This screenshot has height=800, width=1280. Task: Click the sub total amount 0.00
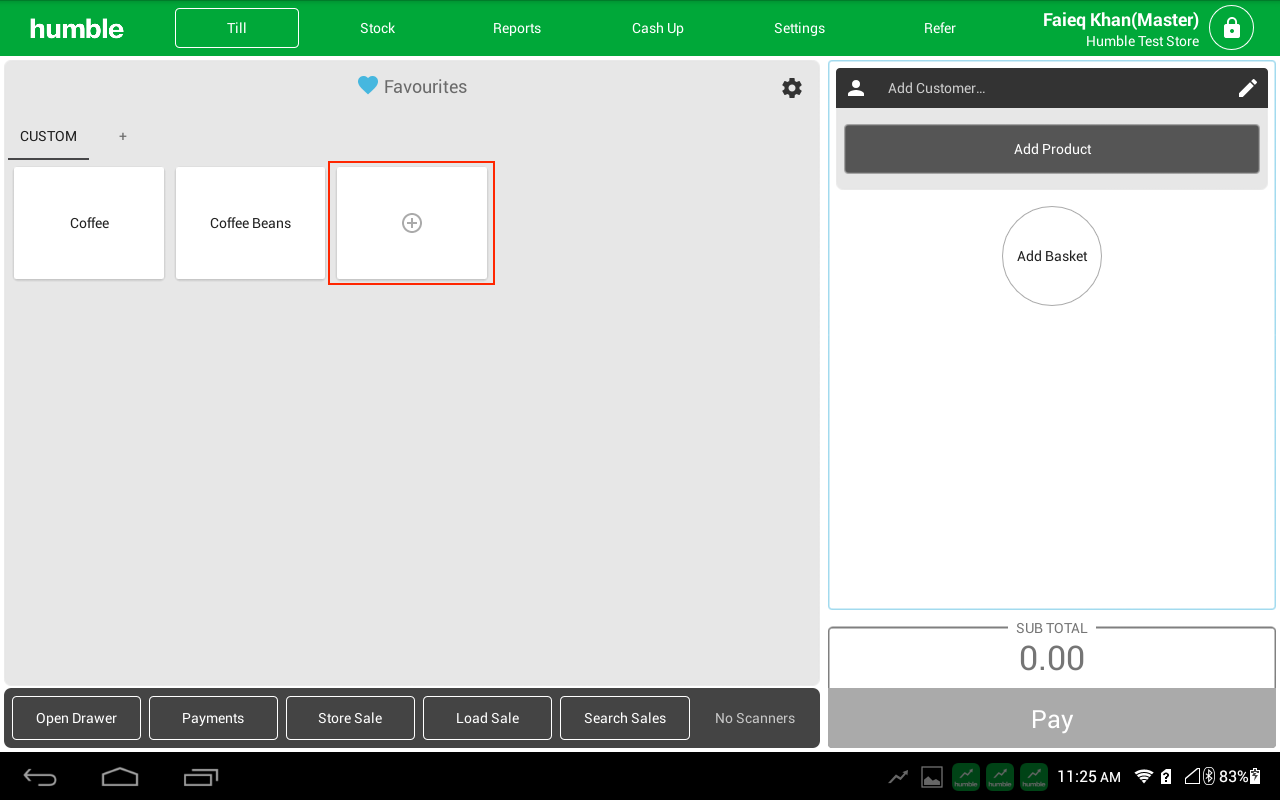[x=1052, y=658]
